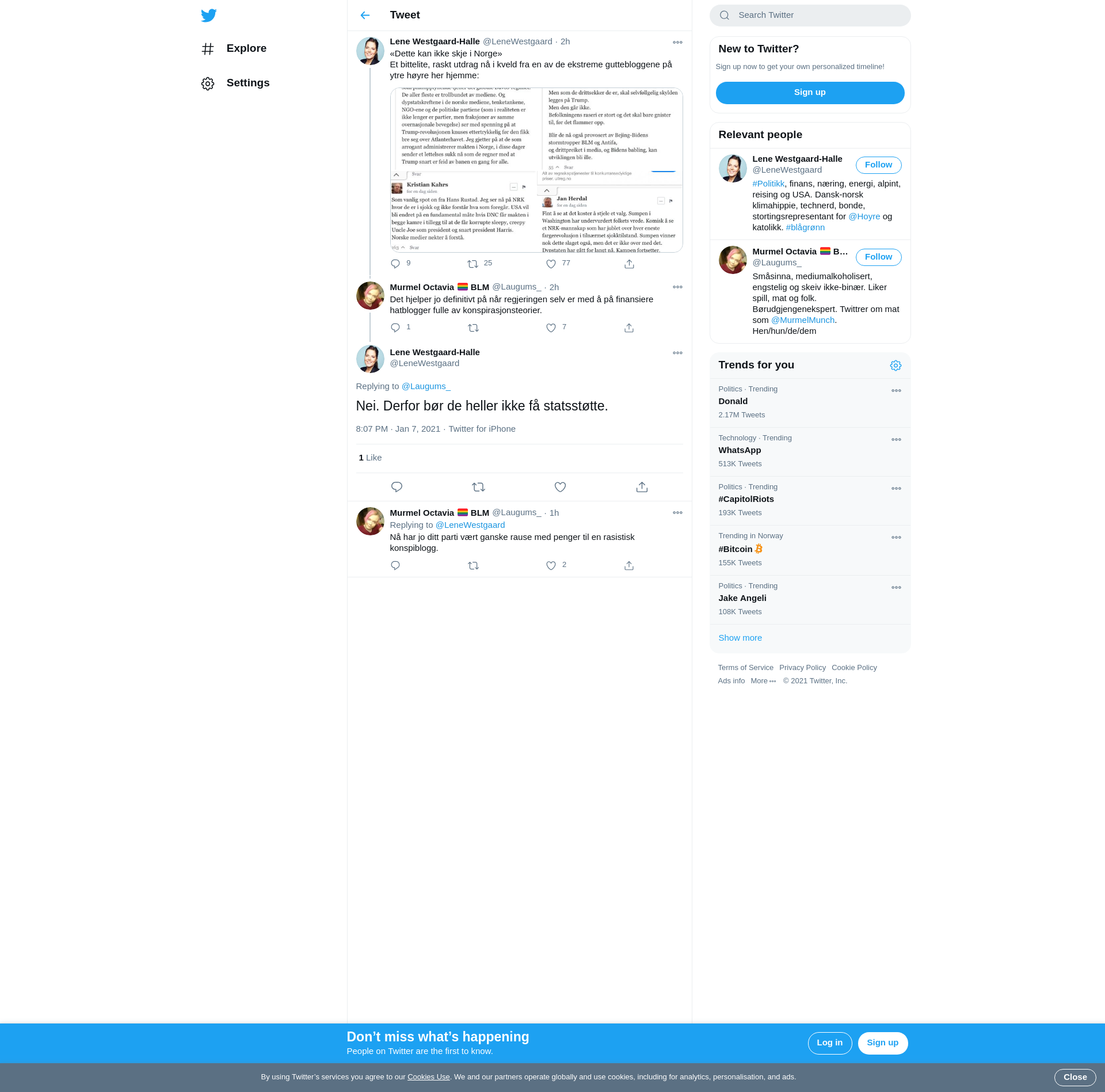
Task: Open more options on main tweet
Action: pos(677,353)
